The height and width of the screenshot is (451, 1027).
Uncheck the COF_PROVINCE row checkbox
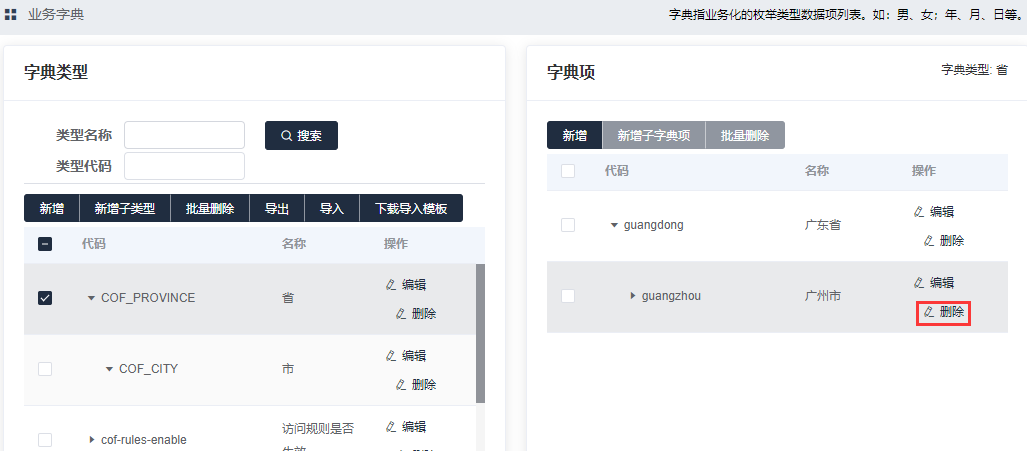click(45, 298)
